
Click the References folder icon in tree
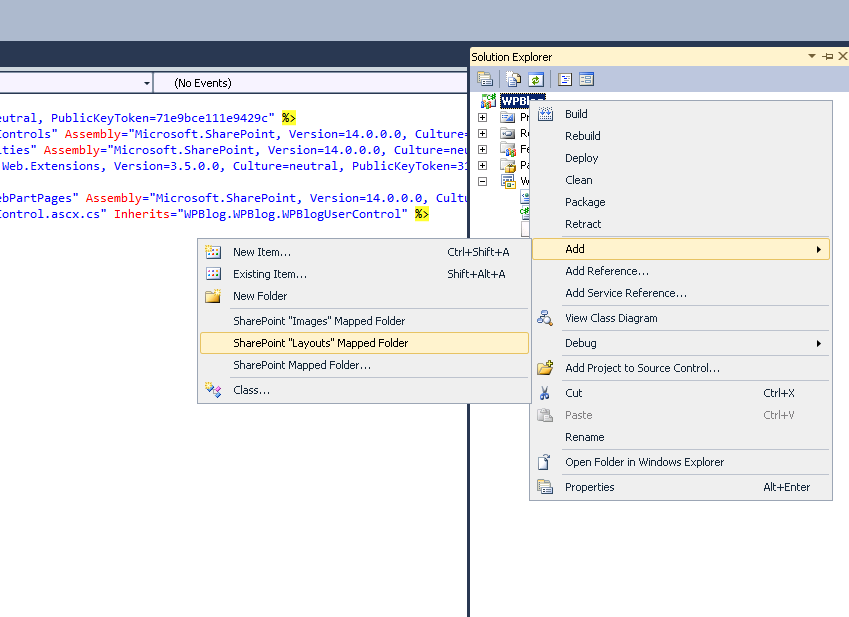[x=508, y=133]
